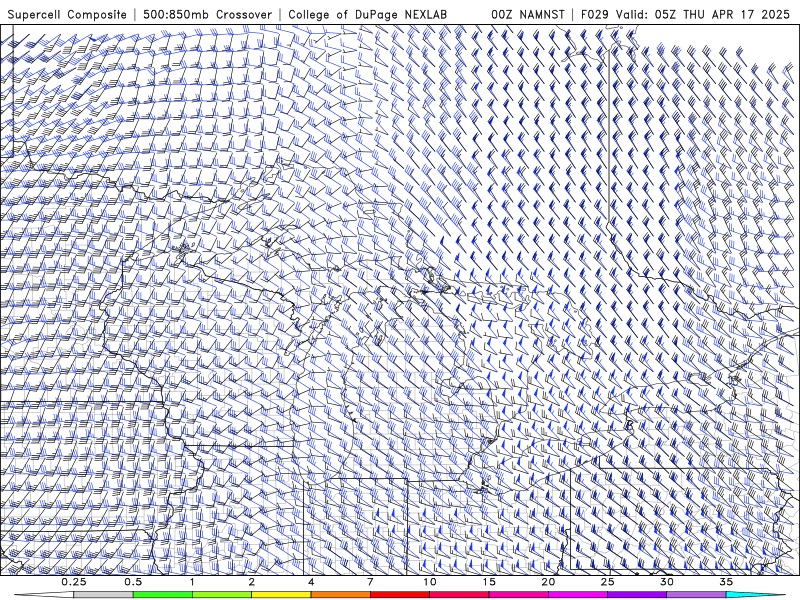Select the lime swatch between 1 and 2
The width and height of the screenshot is (800, 600).
[222, 595]
